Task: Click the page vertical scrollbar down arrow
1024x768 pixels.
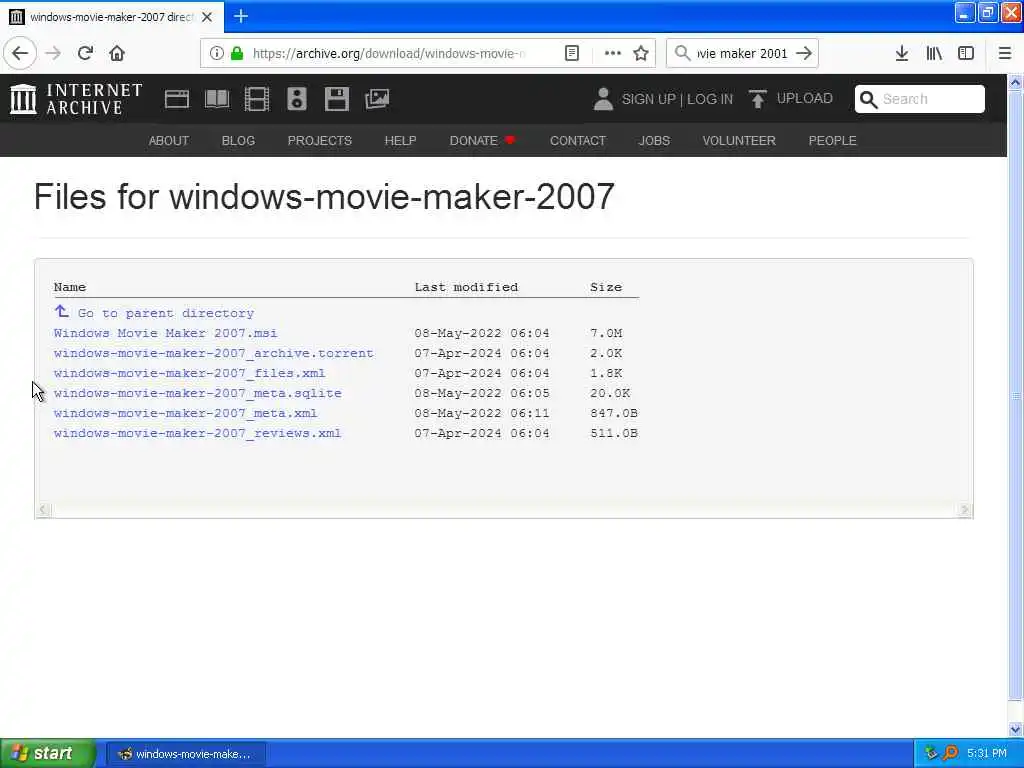Action: 1016,729
